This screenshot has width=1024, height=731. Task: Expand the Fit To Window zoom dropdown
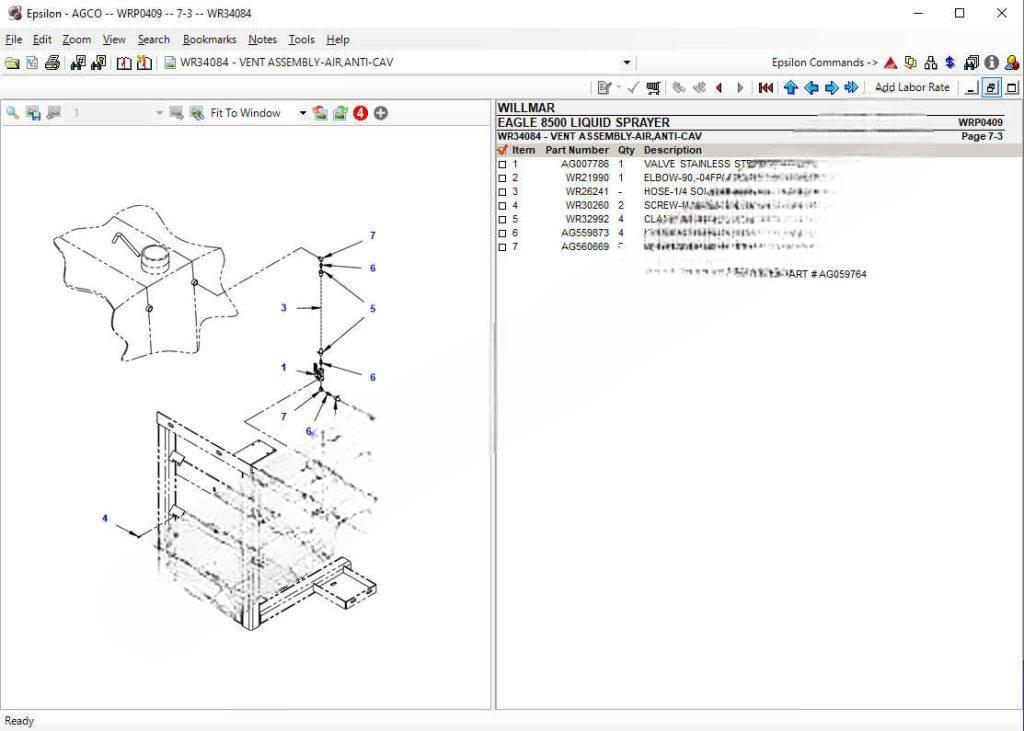point(303,113)
